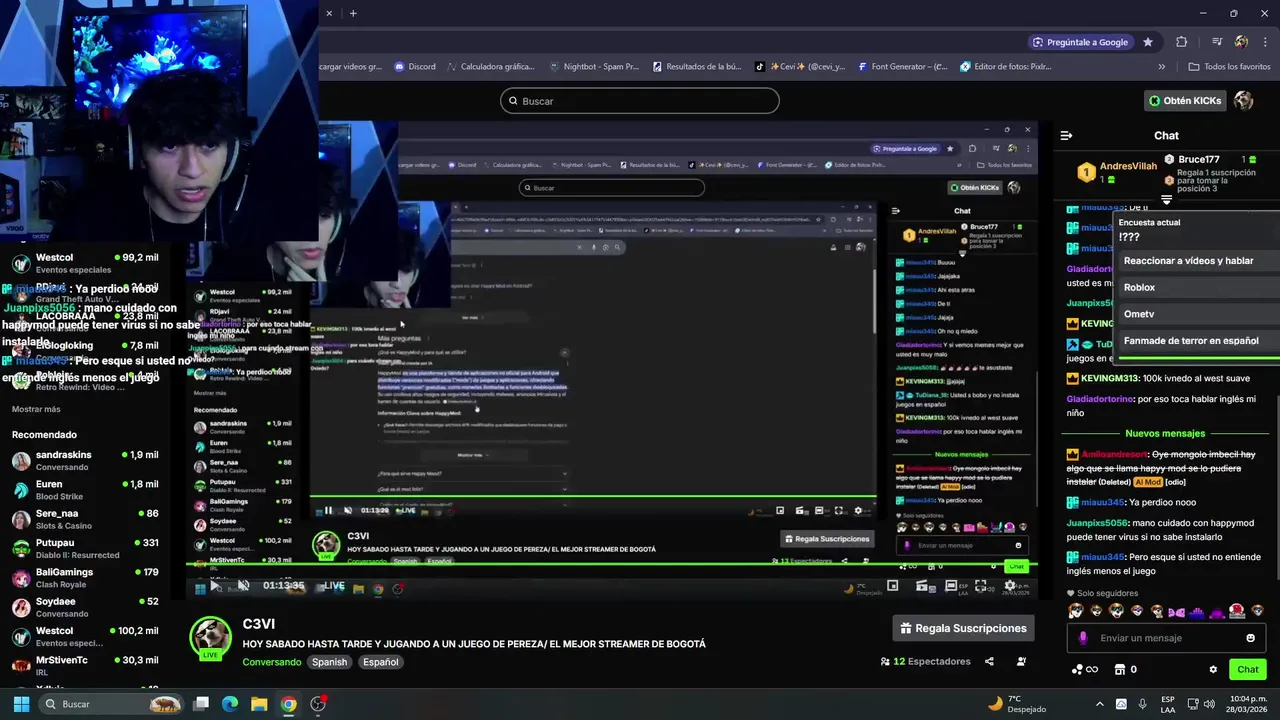Open Task View on the taskbar
The height and width of the screenshot is (720, 1280).
(201, 704)
